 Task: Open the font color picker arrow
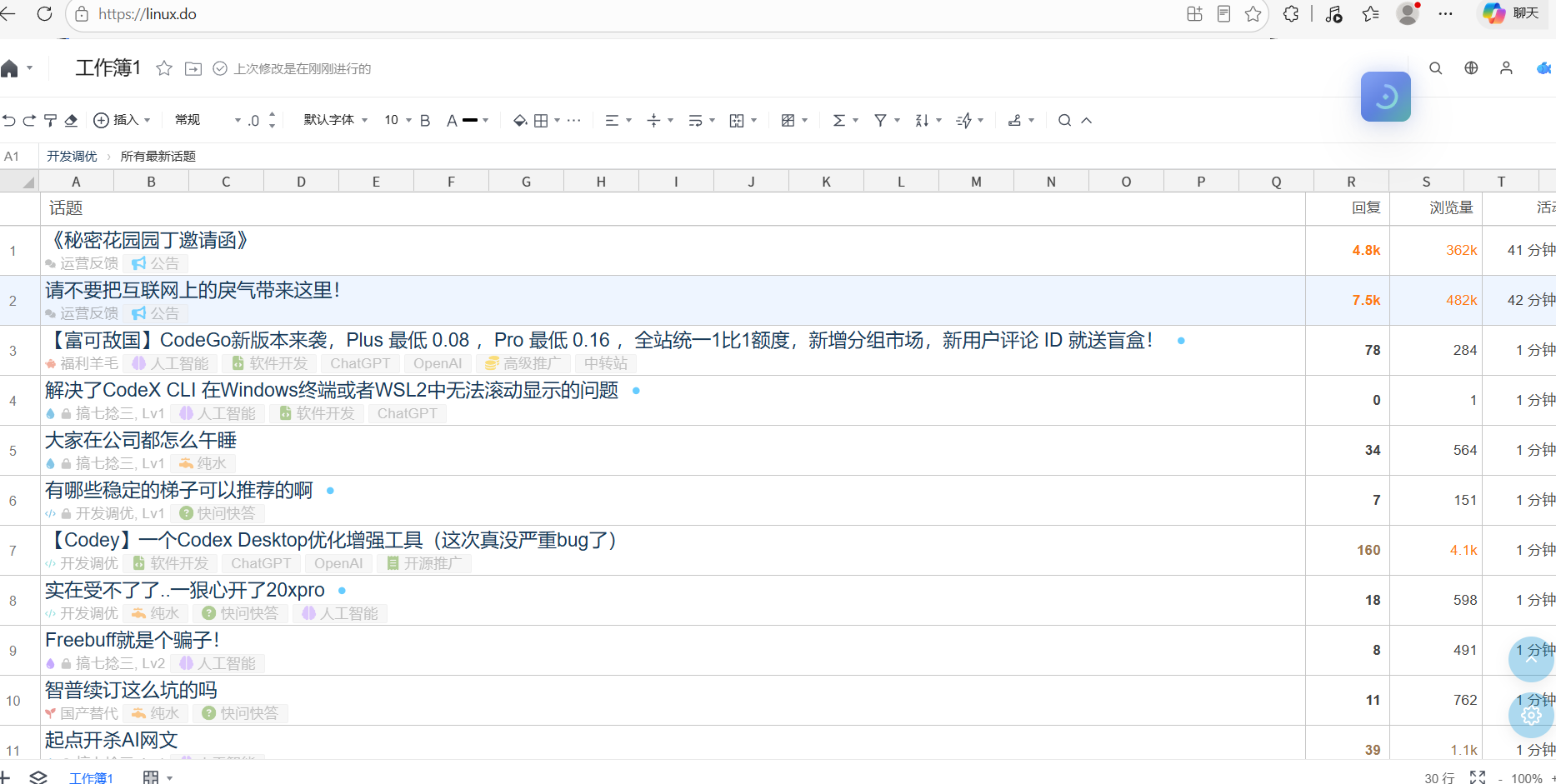pyautogui.click(x=485, y=121)
